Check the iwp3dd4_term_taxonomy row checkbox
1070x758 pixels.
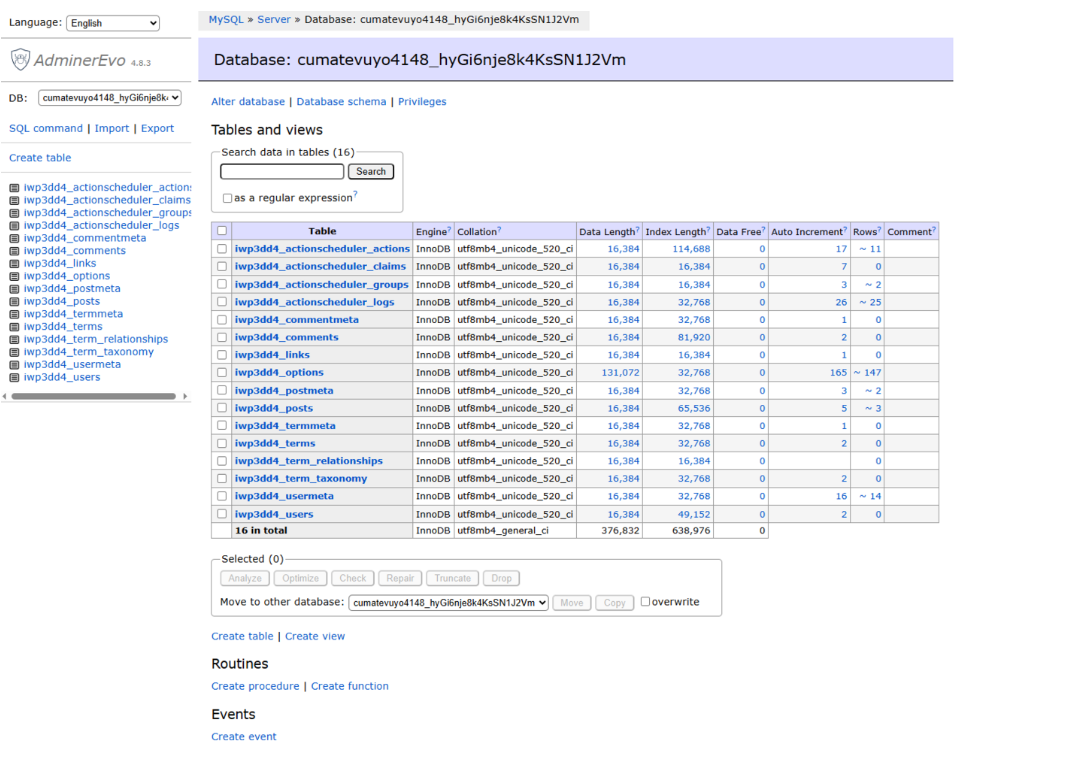(222, 478)
